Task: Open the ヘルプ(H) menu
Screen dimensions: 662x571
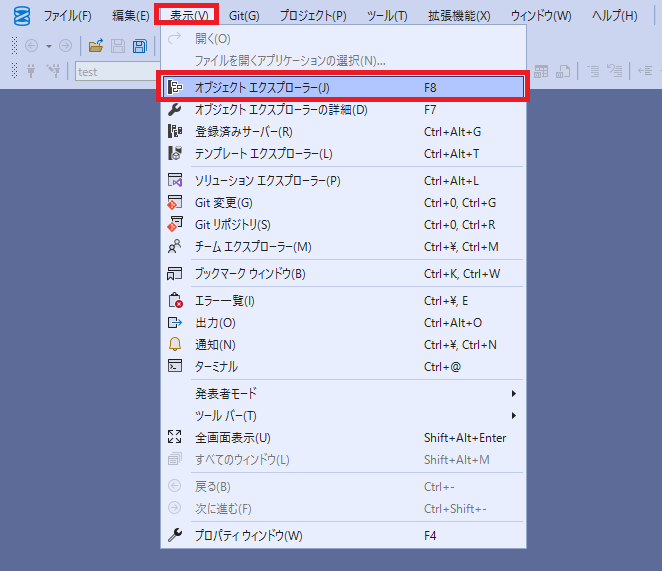Action: (x=614, y=16)
